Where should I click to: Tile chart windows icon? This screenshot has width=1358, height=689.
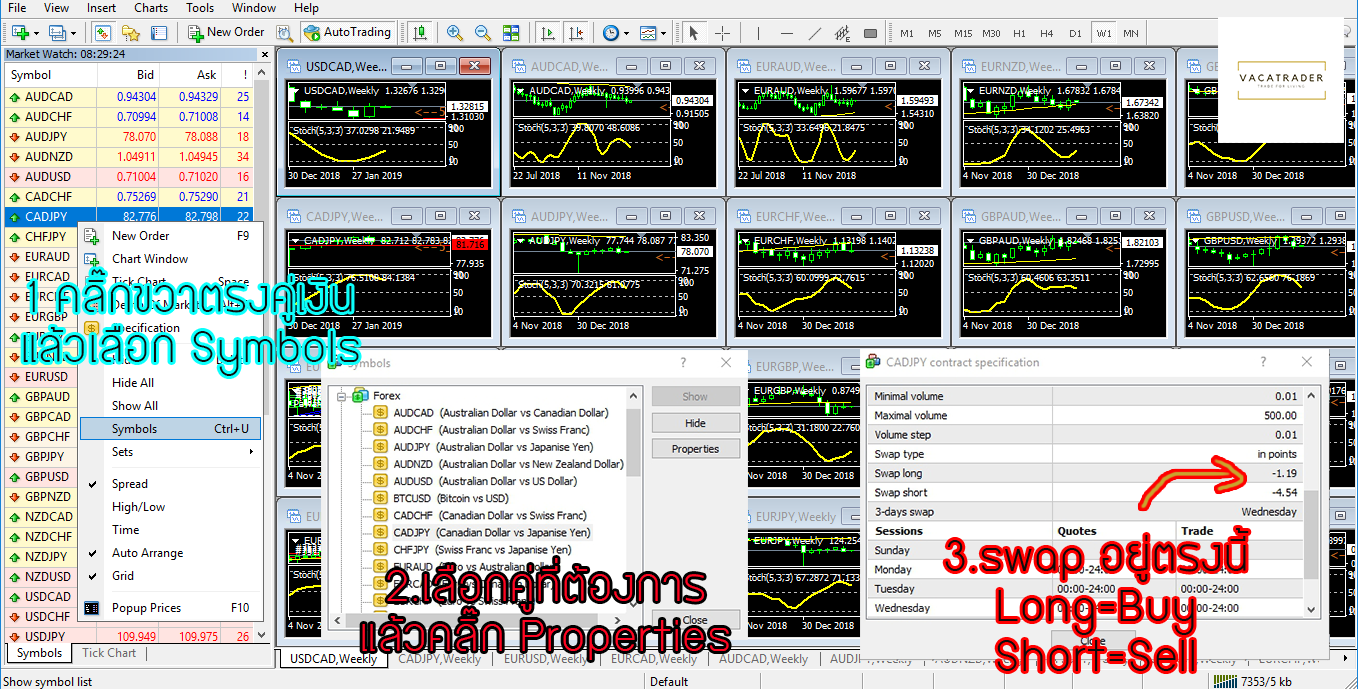point(511,32)
